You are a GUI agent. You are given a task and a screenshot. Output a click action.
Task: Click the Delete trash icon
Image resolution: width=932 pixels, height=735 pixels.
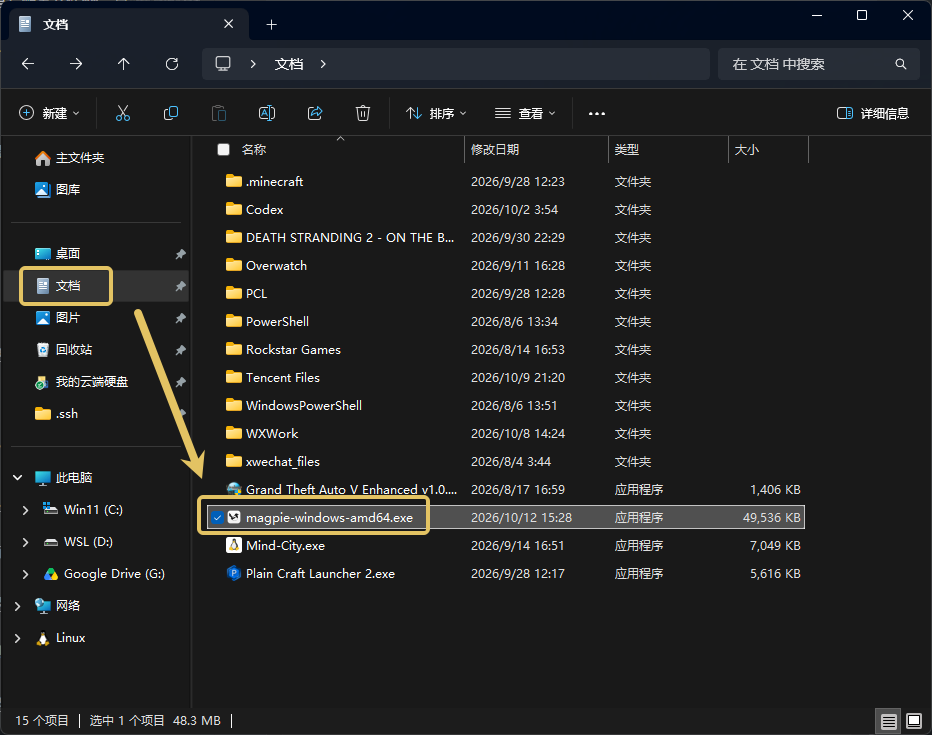click(363, 113)
